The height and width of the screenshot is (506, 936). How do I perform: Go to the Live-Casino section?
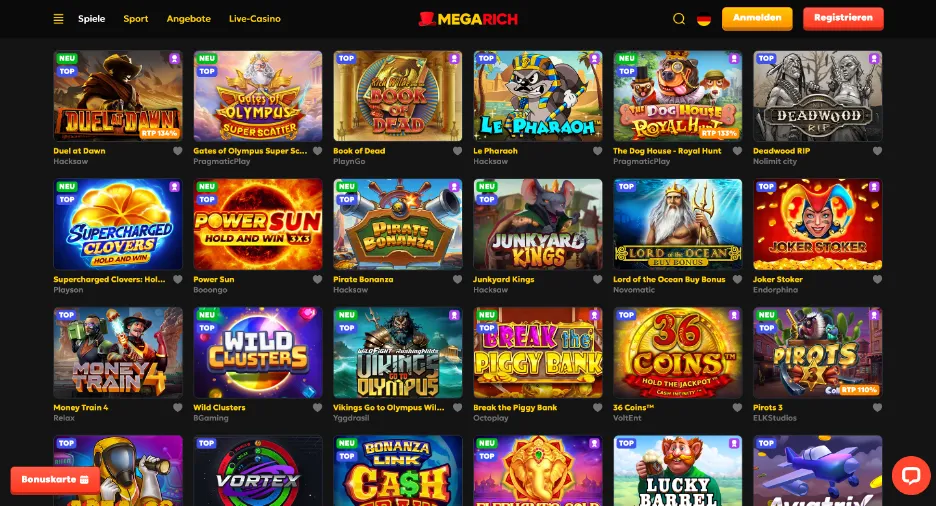pyautogui.click(x=255, y=18)
